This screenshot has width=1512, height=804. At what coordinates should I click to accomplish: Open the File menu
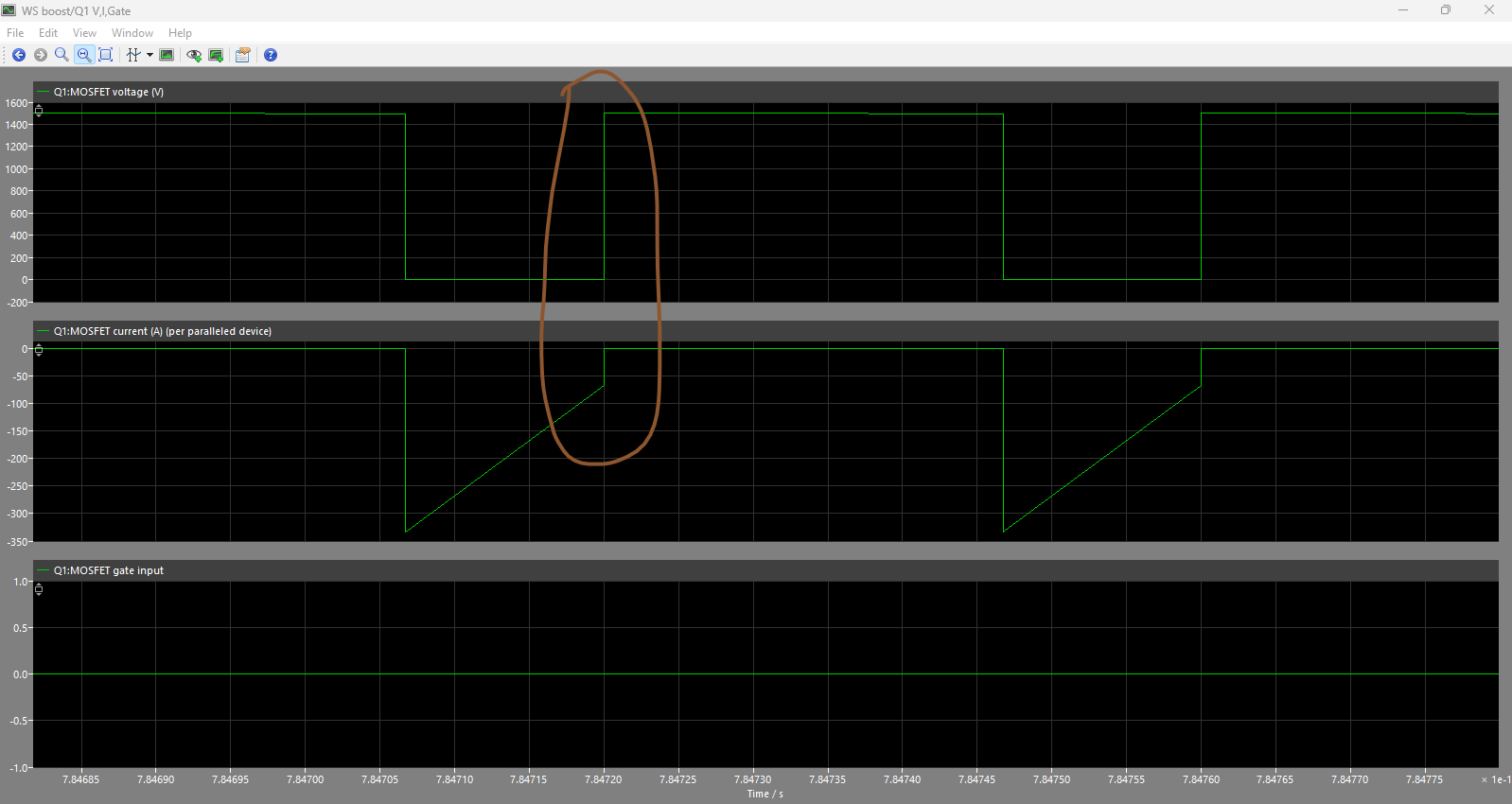pos(15,32)
